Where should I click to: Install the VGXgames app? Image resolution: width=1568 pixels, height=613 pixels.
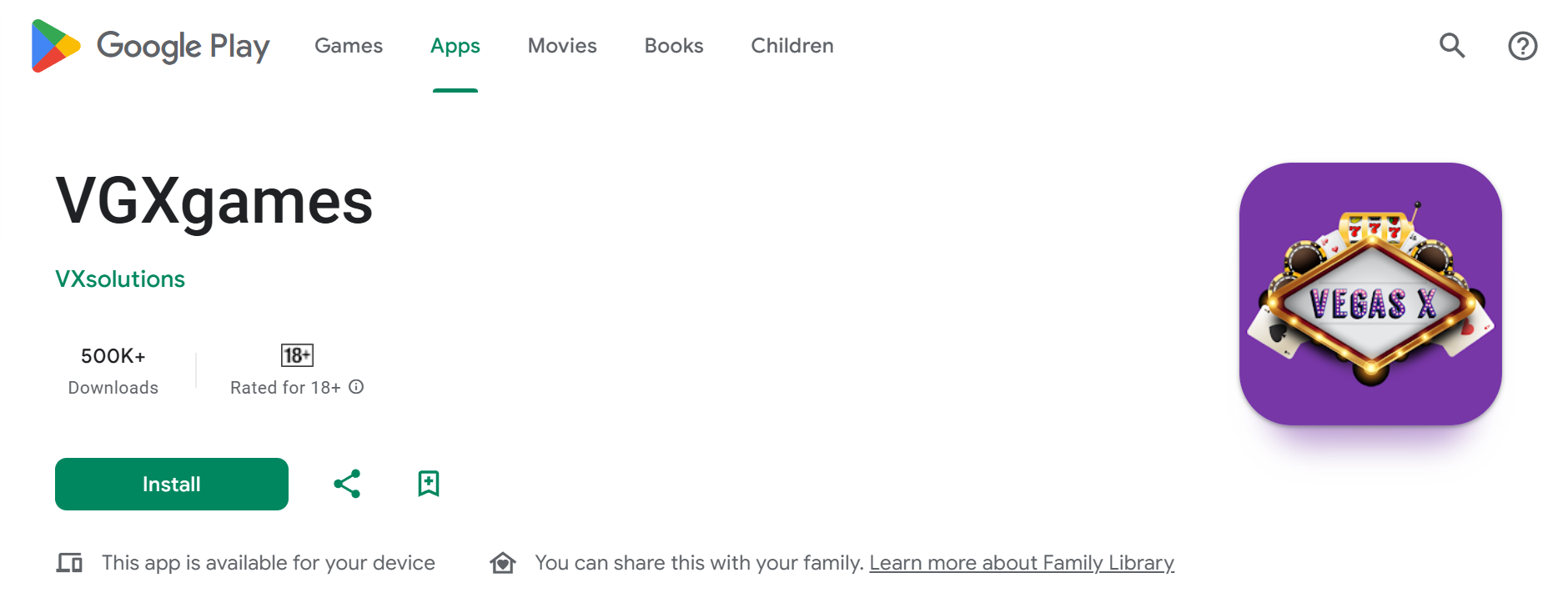coord(172,484)
